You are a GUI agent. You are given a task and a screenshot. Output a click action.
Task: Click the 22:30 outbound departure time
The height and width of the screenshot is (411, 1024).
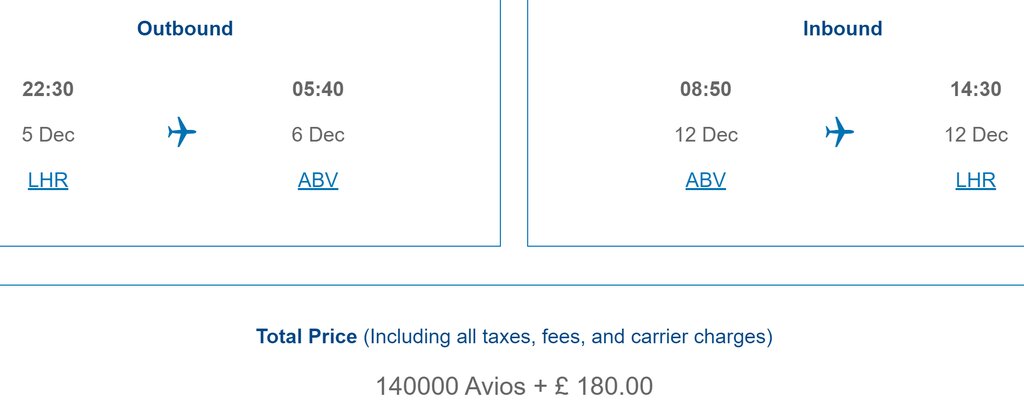(48, 89)
